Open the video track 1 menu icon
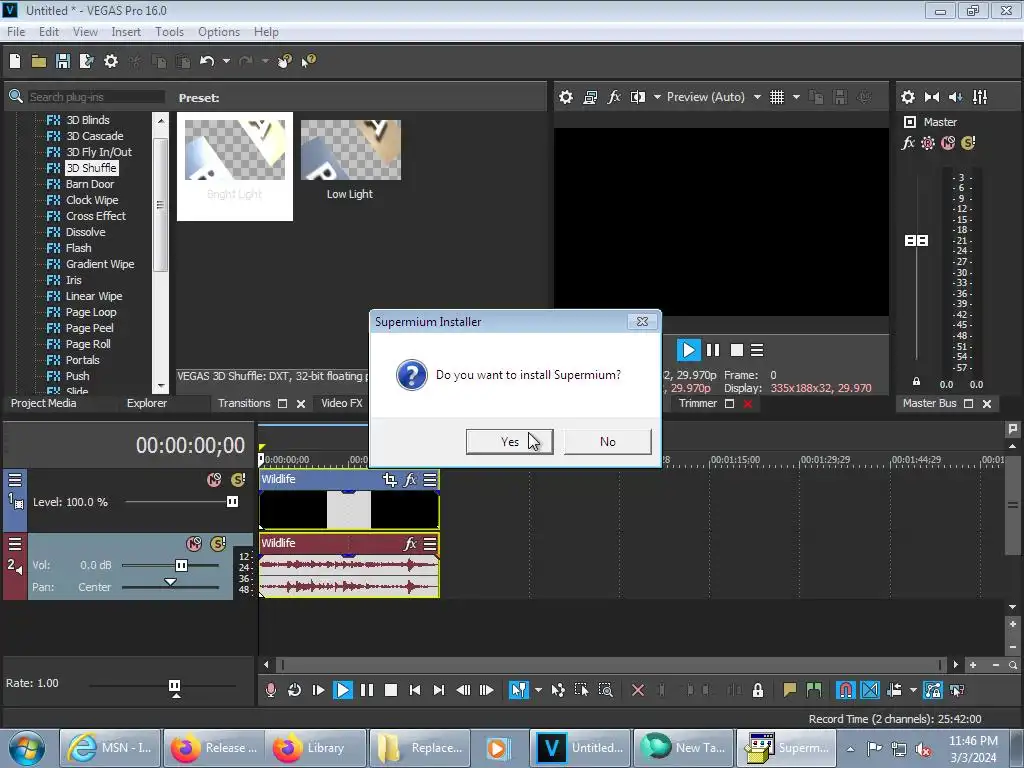 tap(15, 480)
